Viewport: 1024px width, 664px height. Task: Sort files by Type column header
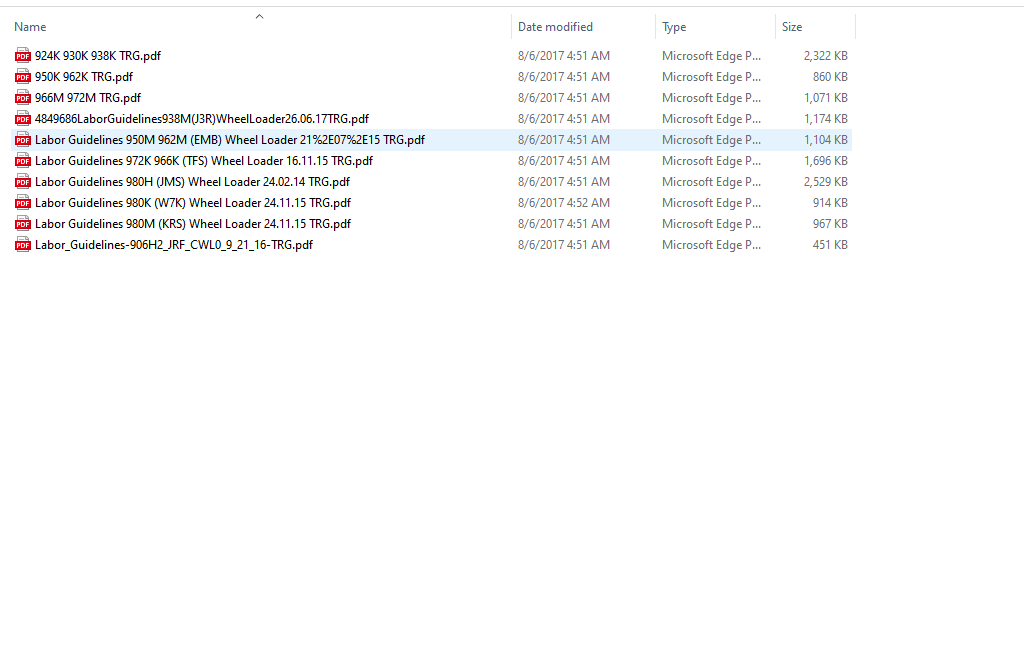point(674,27)
